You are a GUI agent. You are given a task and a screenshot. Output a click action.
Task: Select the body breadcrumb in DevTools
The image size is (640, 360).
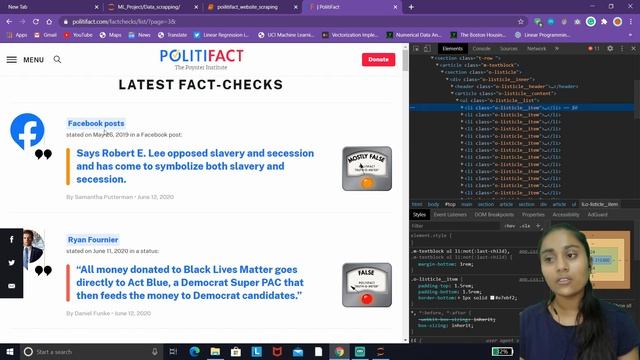pos(433,204)
